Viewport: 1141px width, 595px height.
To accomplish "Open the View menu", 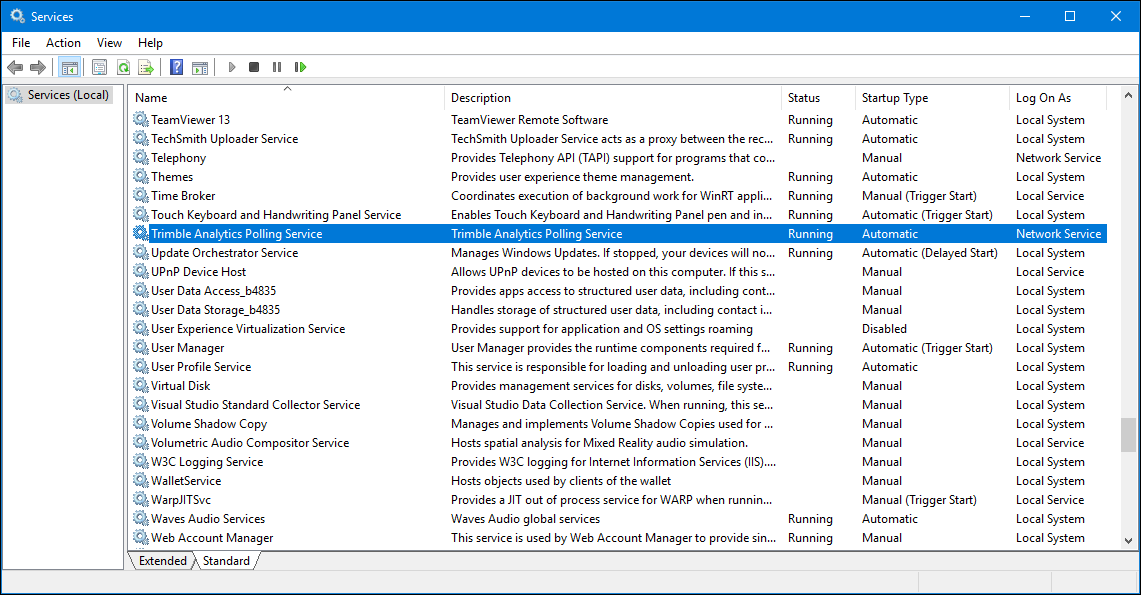I will (x=109, y=43).
